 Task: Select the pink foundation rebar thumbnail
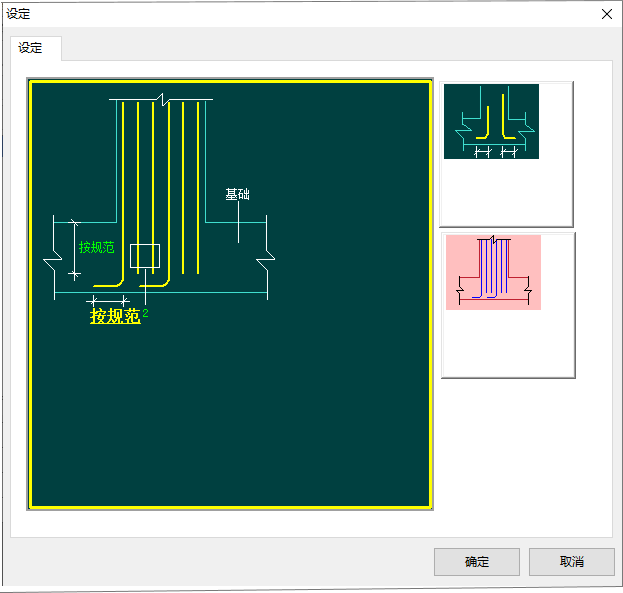pyautogui.click(x=493, y=272)
